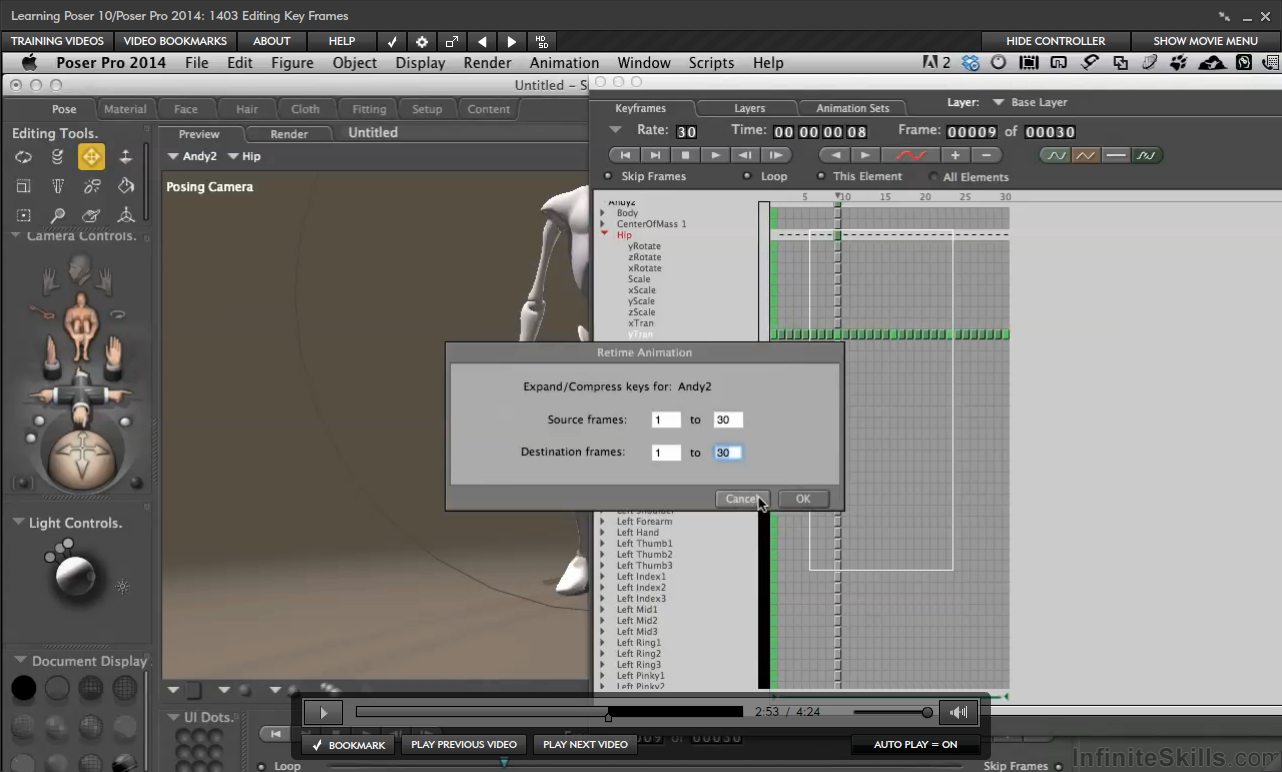Open the Scripts menu
Screen dimensions: 1282x772
click(x=711, y=62)
